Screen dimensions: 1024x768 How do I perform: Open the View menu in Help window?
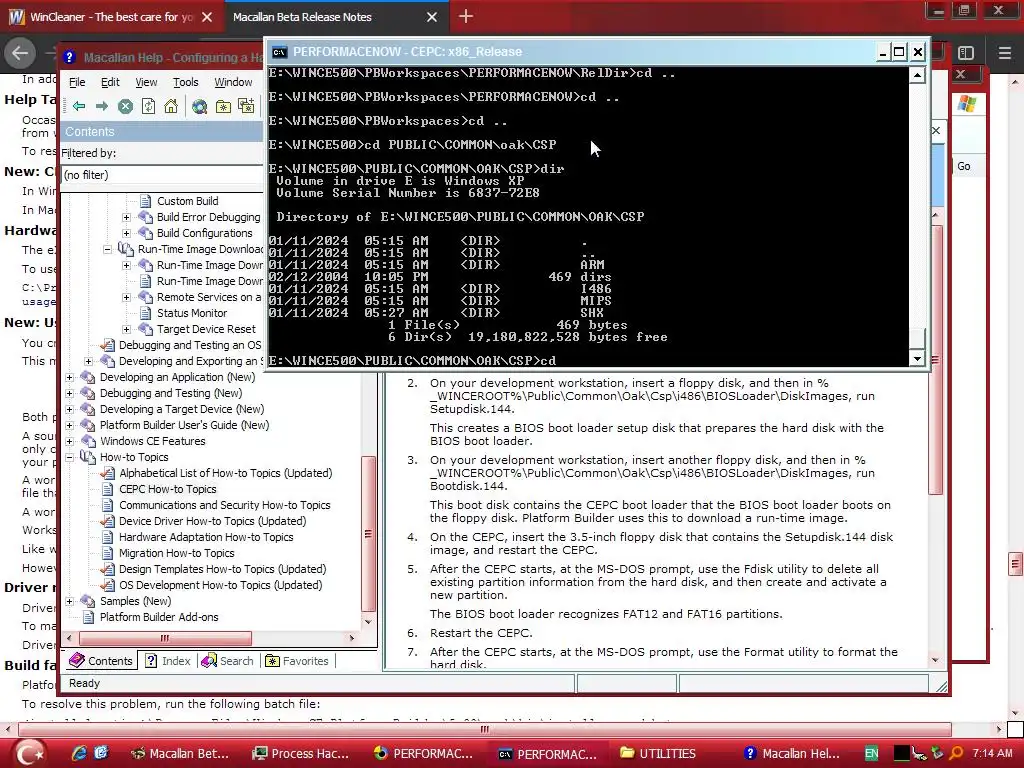[146, 82]
